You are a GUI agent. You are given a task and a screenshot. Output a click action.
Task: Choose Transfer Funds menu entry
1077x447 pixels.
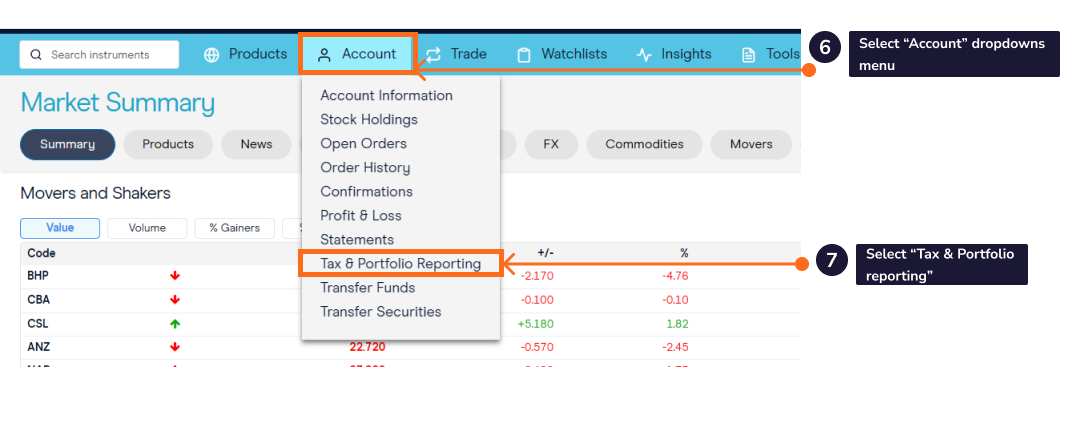pos(367,288)
